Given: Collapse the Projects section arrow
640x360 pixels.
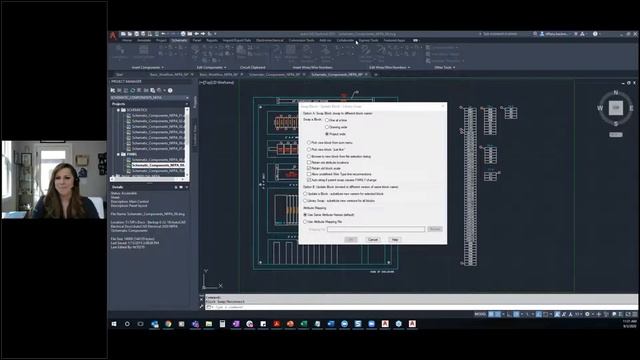Looking at the screenshot, I should [x=187, y=104].
